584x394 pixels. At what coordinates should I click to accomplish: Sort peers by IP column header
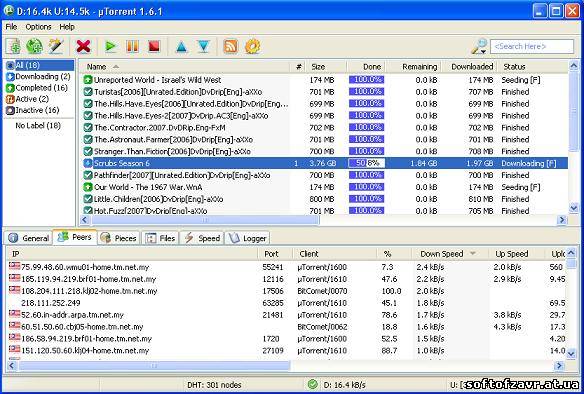(132, 254)
